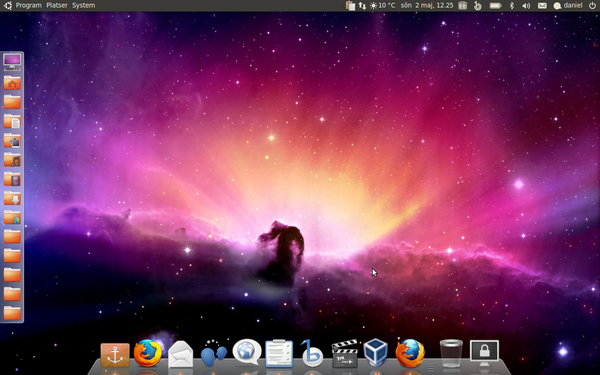The image size is (600, 375).
Task: Click the network up/down arrows indicator
Action: point(362,6)
